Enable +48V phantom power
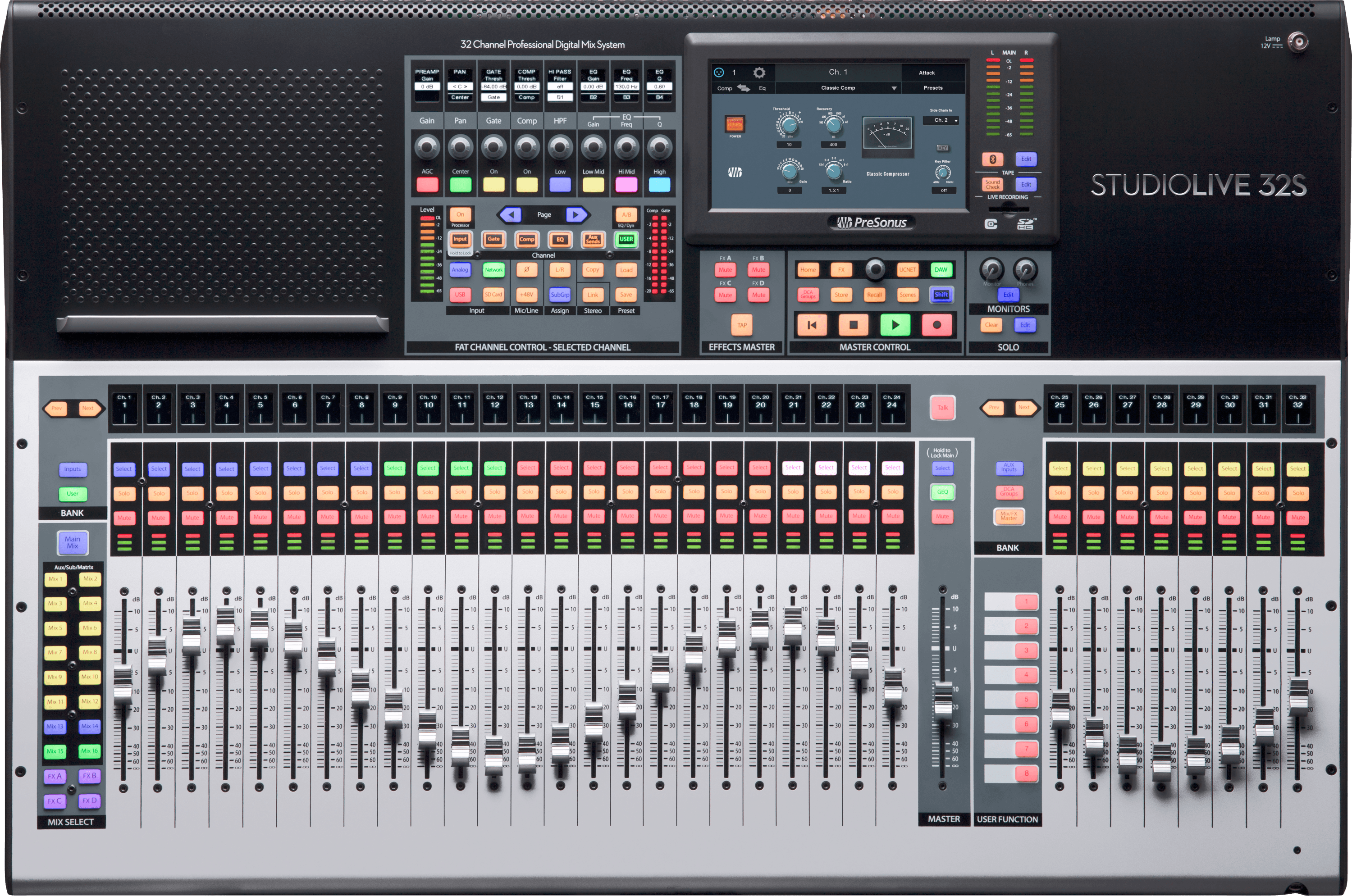The width and height of the screenshot is (1352, 896). tap(526, 295)
